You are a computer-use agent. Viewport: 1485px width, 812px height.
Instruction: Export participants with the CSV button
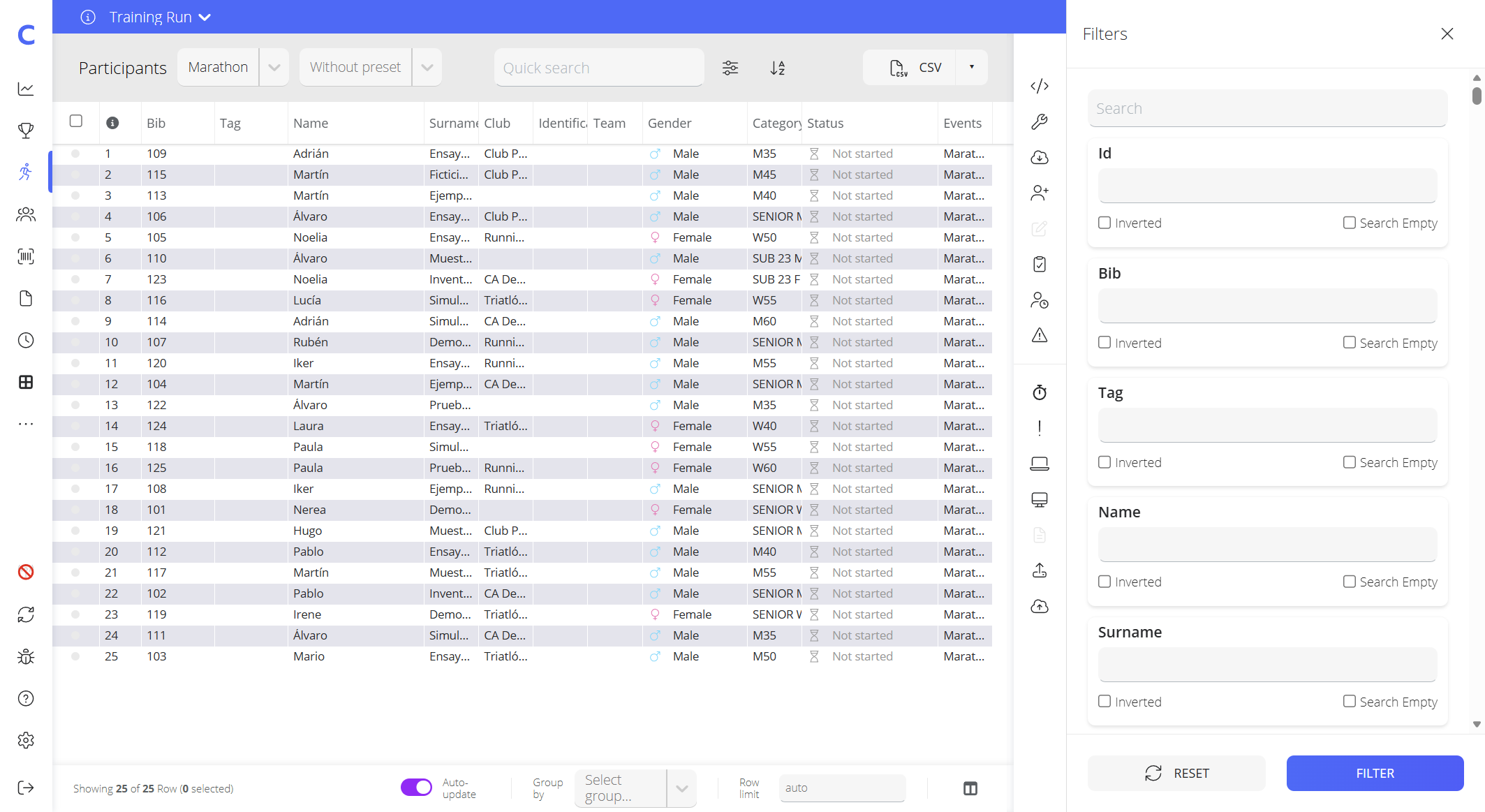(910, 67)
